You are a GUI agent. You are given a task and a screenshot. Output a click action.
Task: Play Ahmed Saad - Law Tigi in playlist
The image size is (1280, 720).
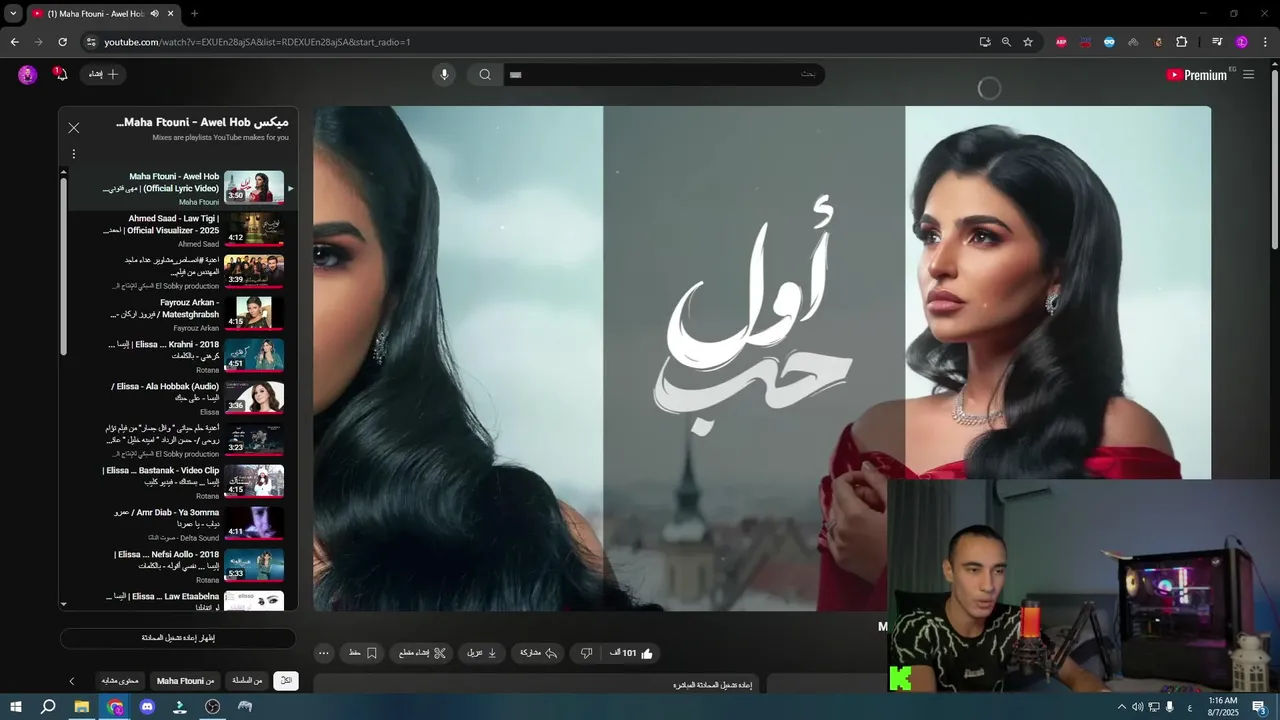(x=176, y=230)
